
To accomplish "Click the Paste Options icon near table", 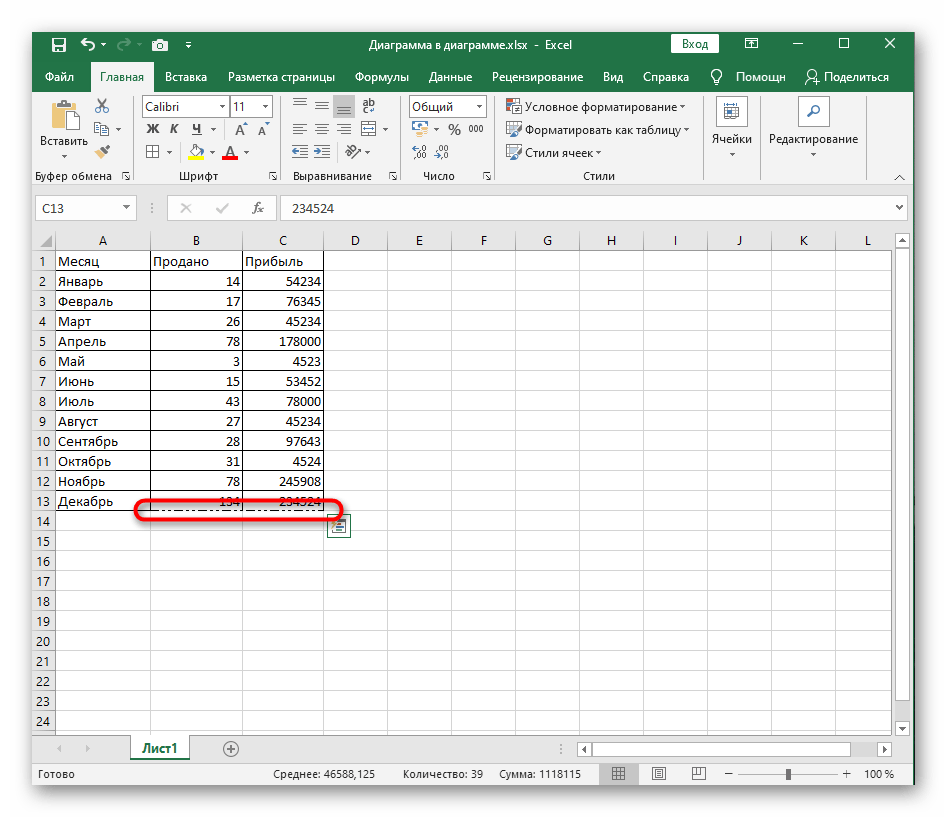I will point(338,526).
